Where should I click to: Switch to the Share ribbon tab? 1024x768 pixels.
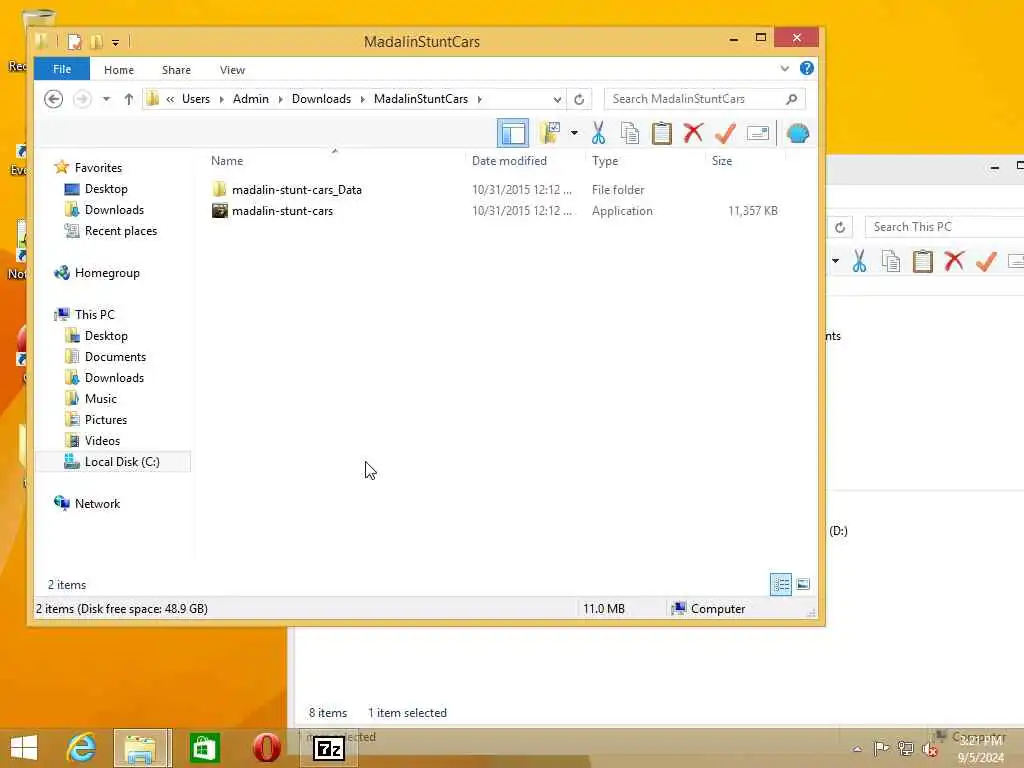176,70
